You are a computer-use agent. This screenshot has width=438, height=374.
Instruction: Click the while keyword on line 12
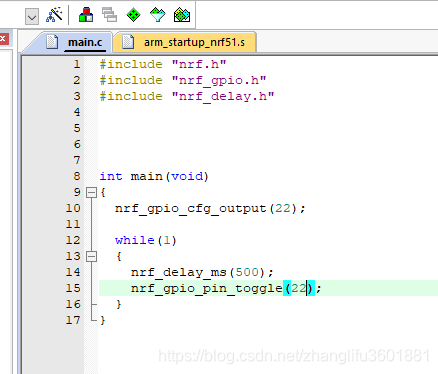(x=135, y=240)
